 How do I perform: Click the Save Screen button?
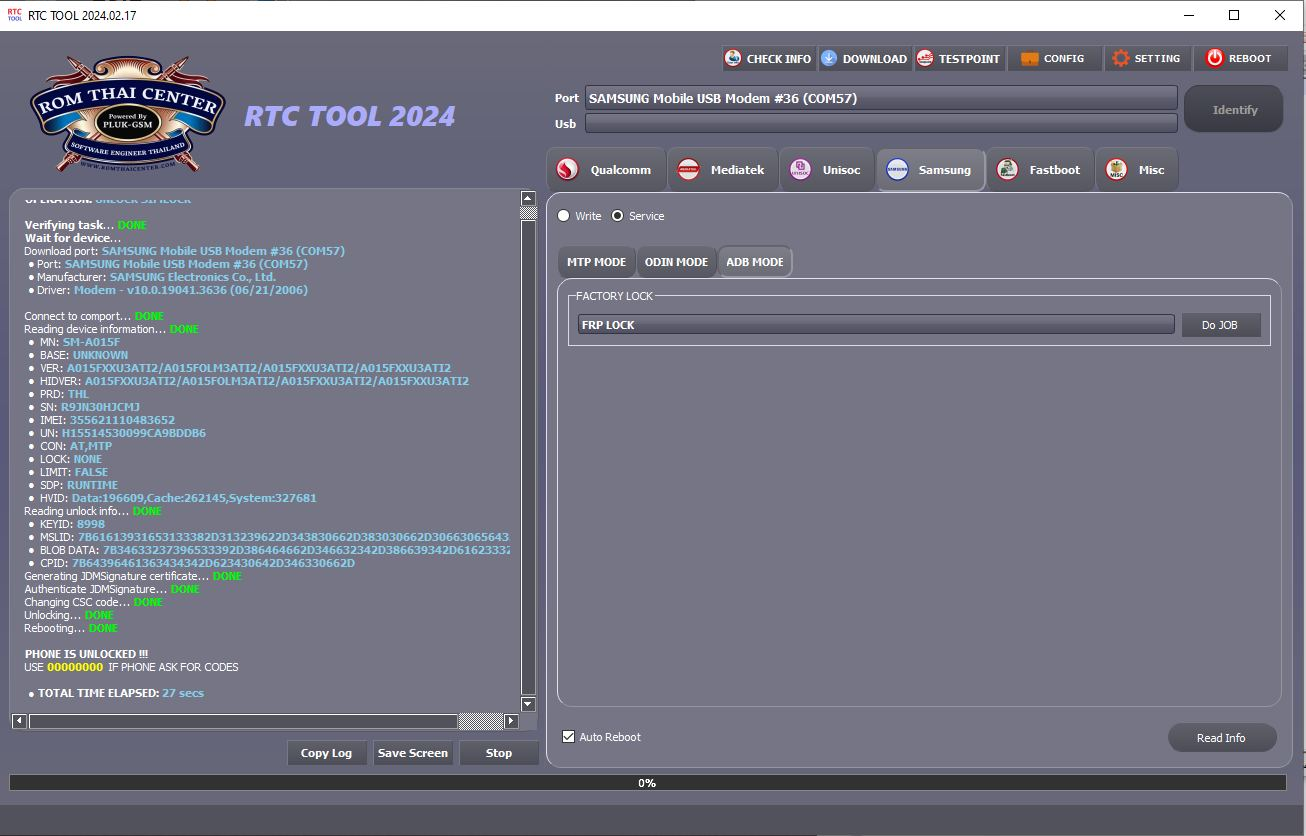point(413,753)
